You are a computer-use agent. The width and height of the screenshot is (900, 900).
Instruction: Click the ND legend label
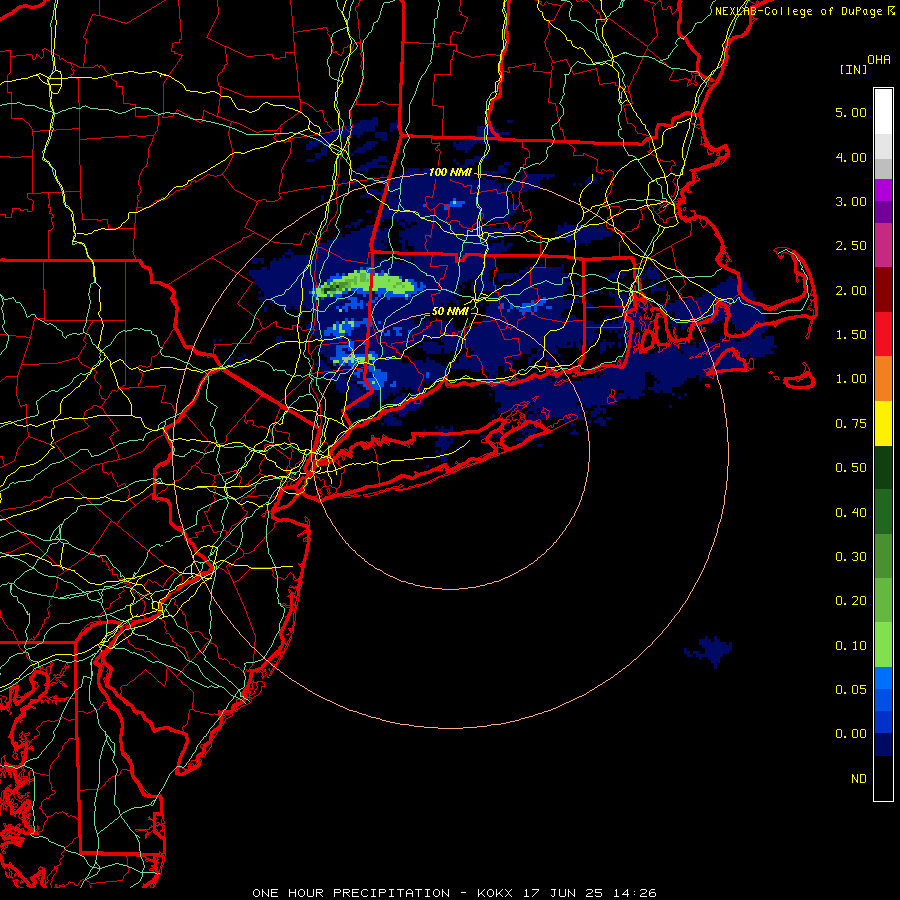[859, 779]
